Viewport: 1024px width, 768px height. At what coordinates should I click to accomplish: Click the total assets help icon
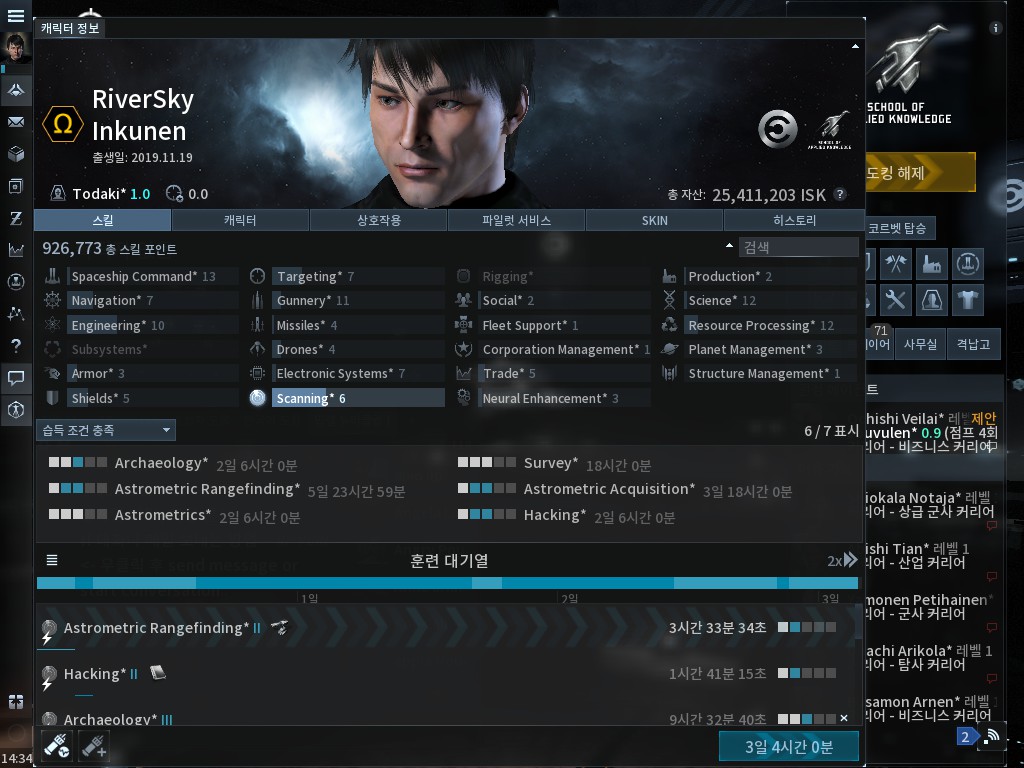(840, 195)
